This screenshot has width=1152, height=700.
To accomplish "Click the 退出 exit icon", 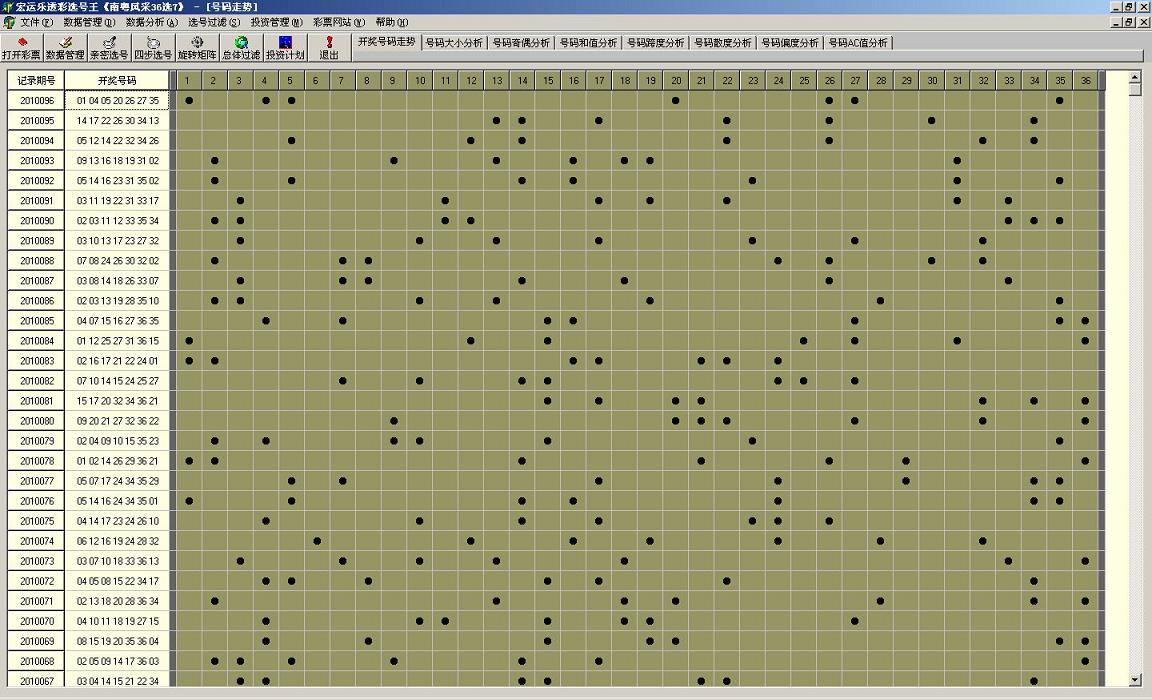I will 329,48.
